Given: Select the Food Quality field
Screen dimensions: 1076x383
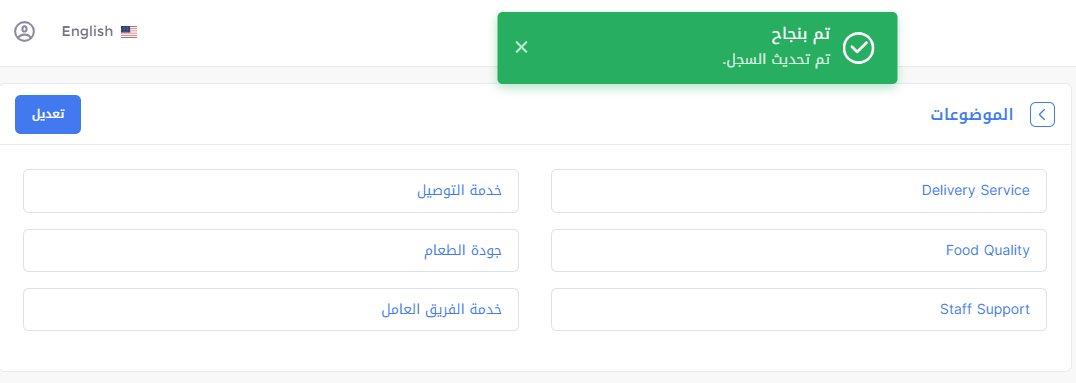Looking at the screenshot, I should [x=799, y=251].
